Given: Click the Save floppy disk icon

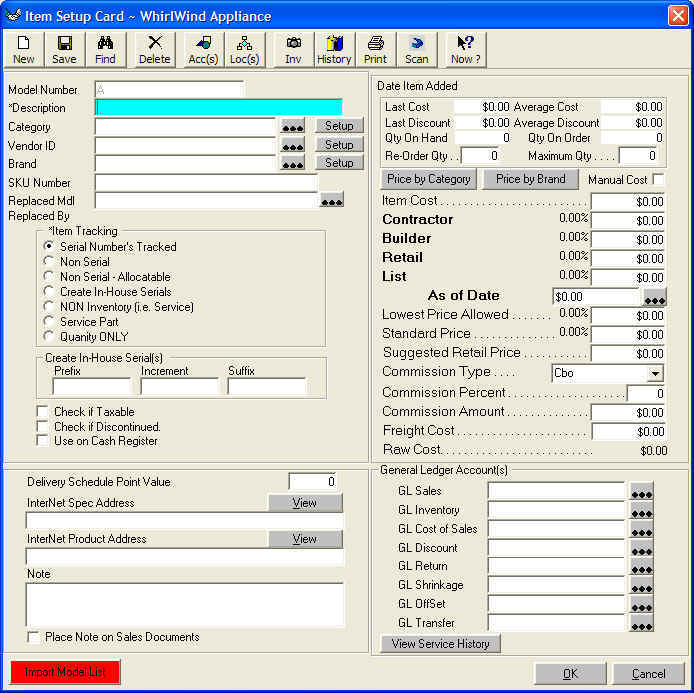Looking at the screenshot, I should click(x=64, y=50).
